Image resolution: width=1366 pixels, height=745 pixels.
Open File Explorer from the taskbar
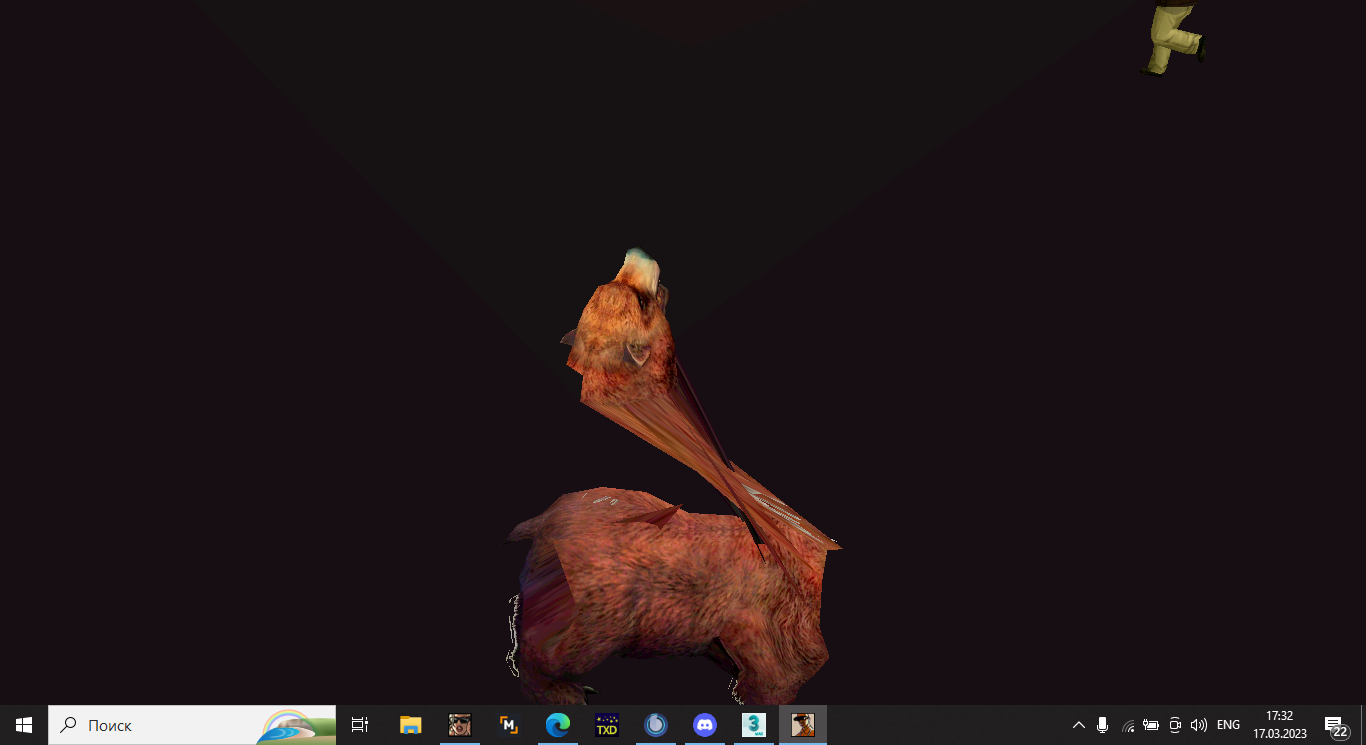coord(410,725)
